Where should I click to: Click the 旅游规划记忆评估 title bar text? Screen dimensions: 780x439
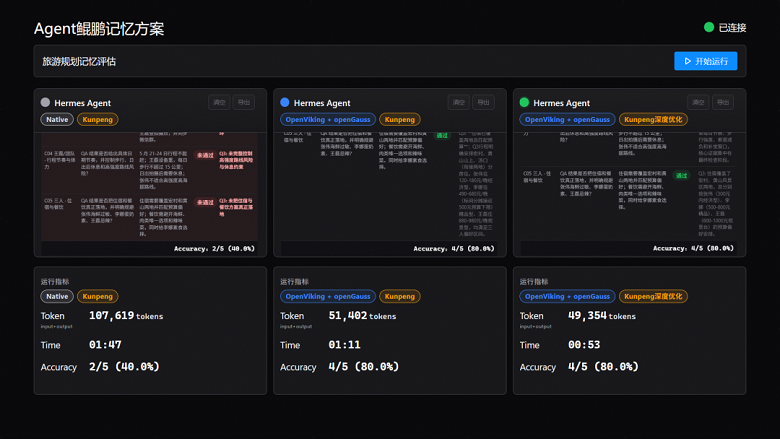(79, 61)
